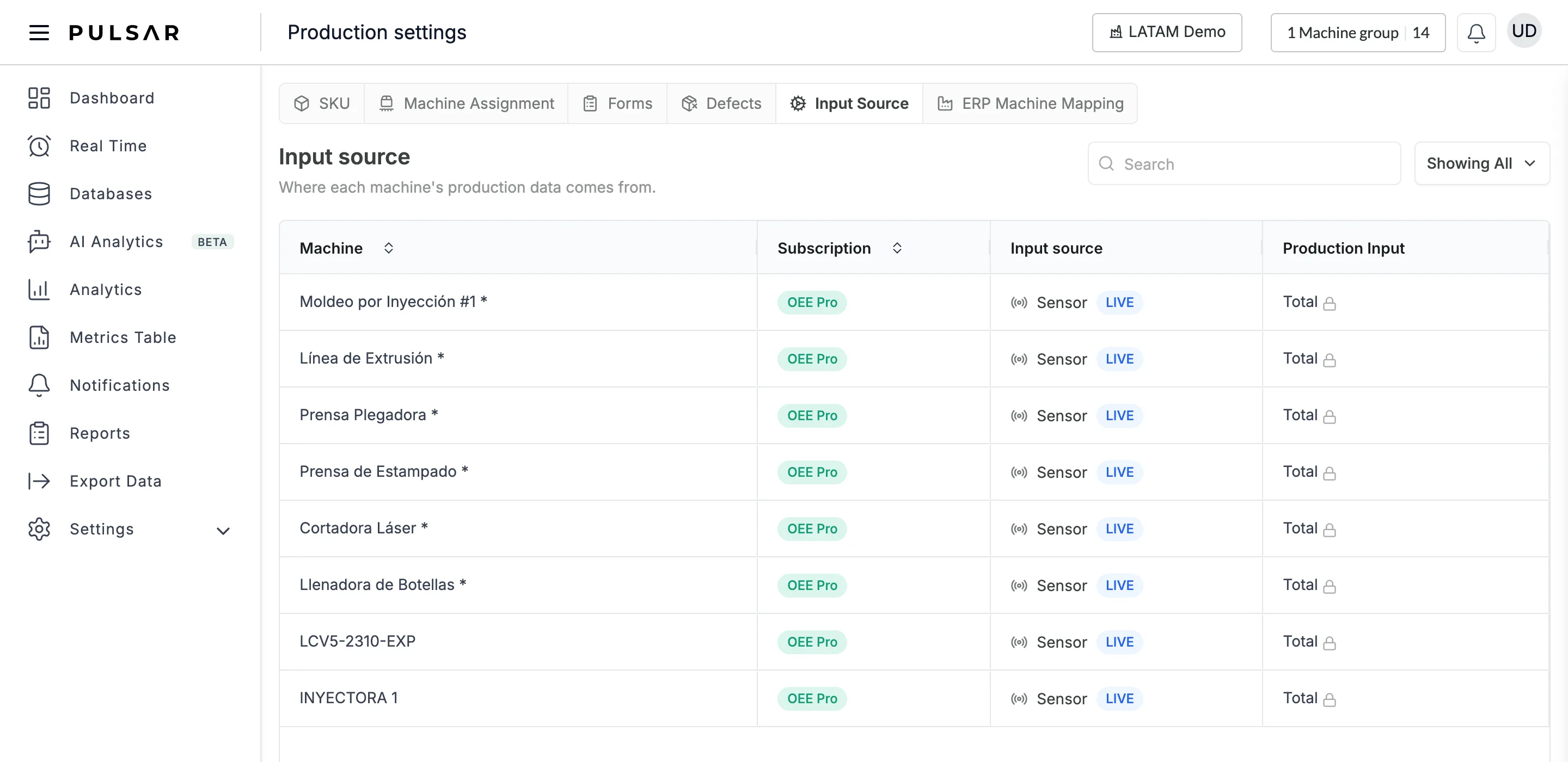
Task: Select the Llenadora de Botellas machine name
Action: [383, 585]
